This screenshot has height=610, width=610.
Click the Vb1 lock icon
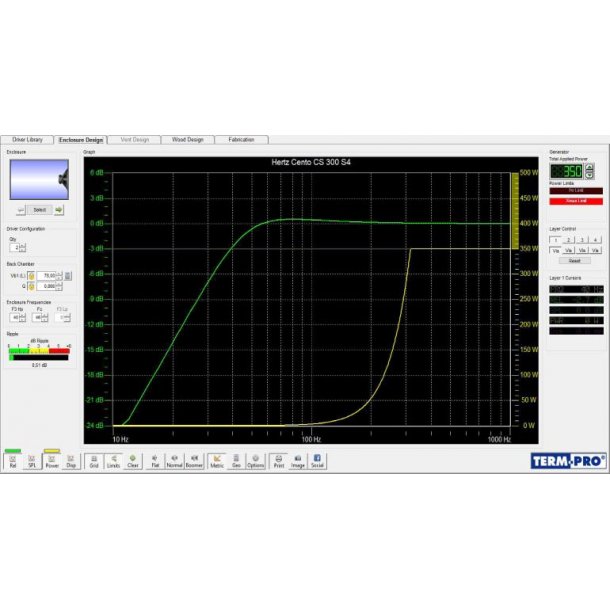tap(32, 276)
